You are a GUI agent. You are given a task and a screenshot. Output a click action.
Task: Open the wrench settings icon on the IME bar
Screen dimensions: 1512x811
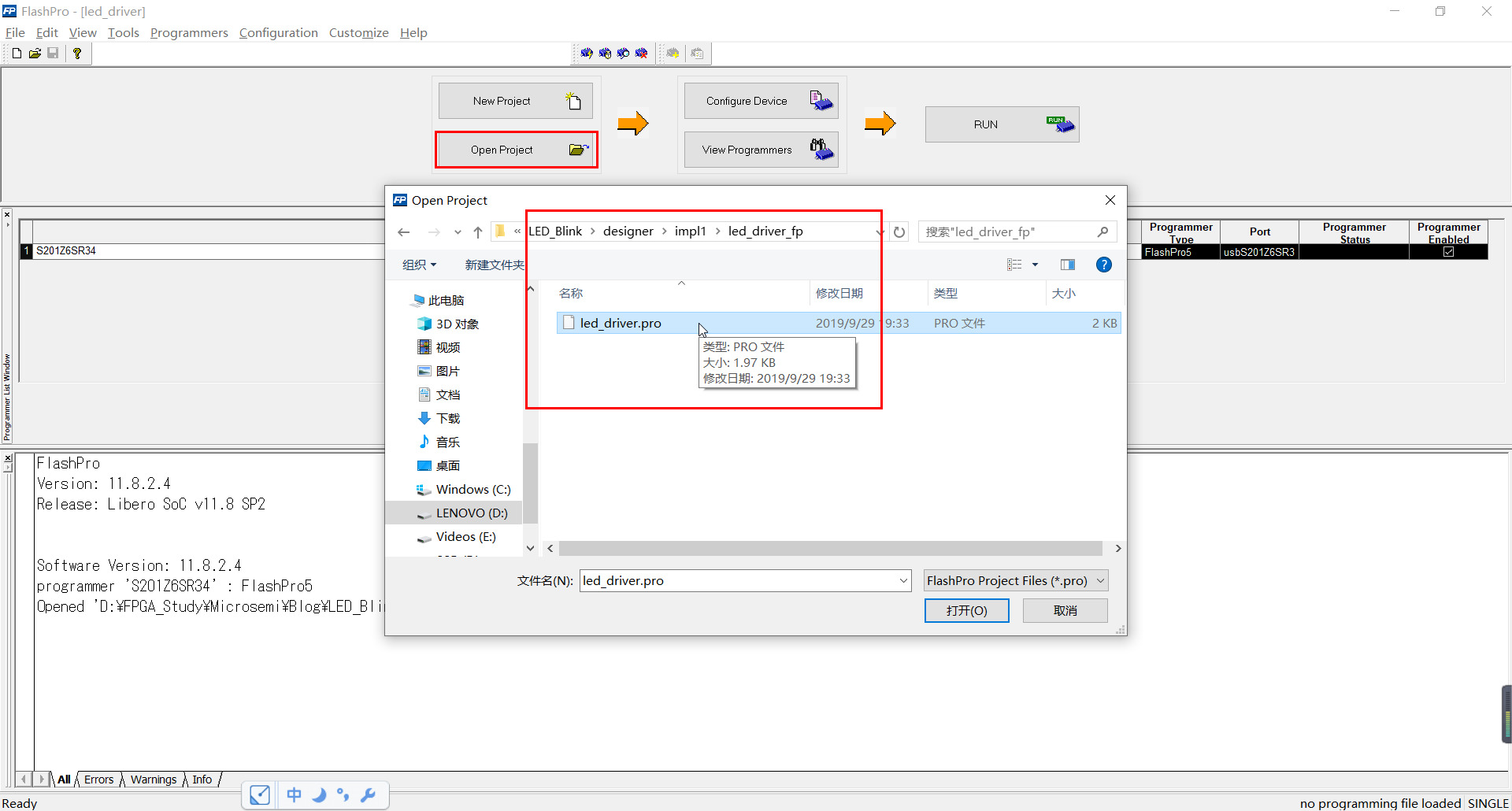tap(369, 795)
